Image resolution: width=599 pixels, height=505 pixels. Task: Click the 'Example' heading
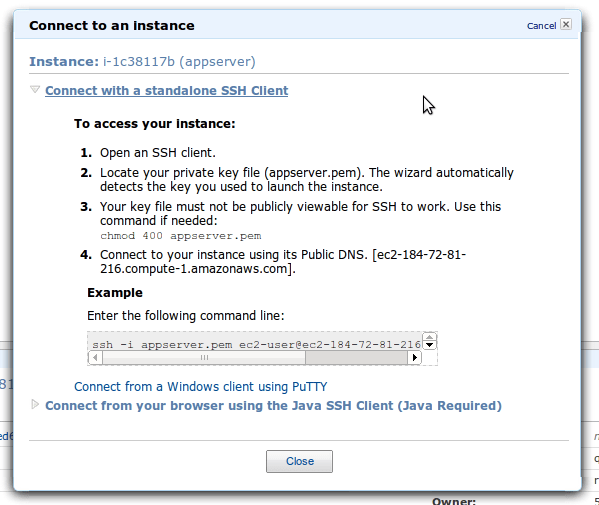[x=115, y=293]
